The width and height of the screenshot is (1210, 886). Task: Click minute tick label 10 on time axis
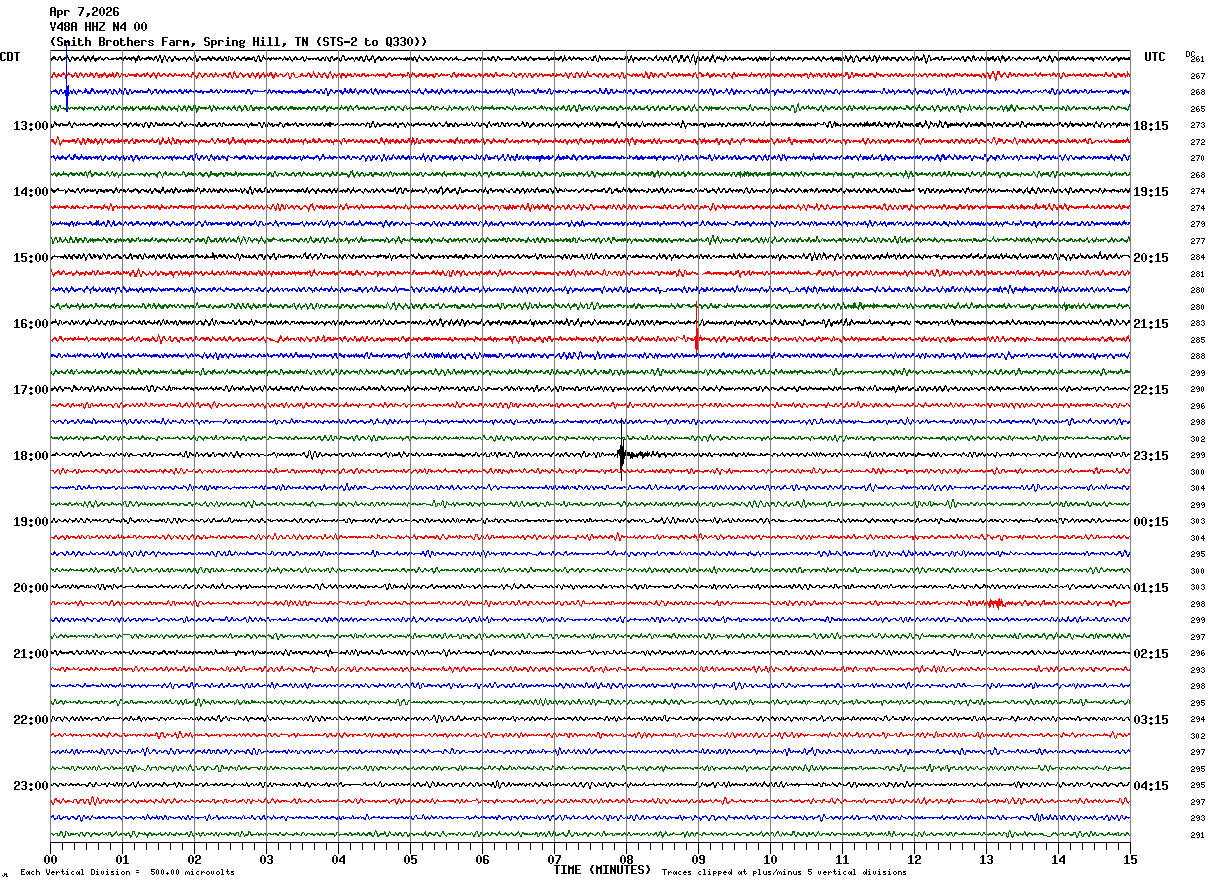770,859
